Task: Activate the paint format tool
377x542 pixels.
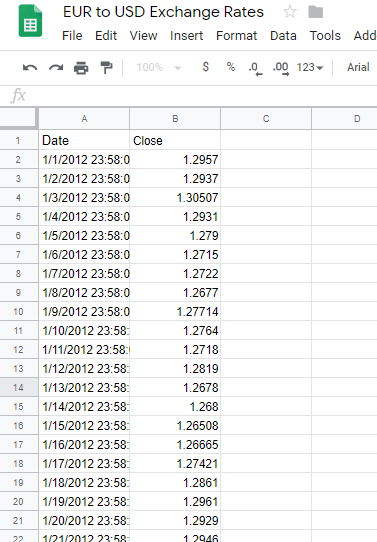Action: pyautogui.click(x=106, y=67)
